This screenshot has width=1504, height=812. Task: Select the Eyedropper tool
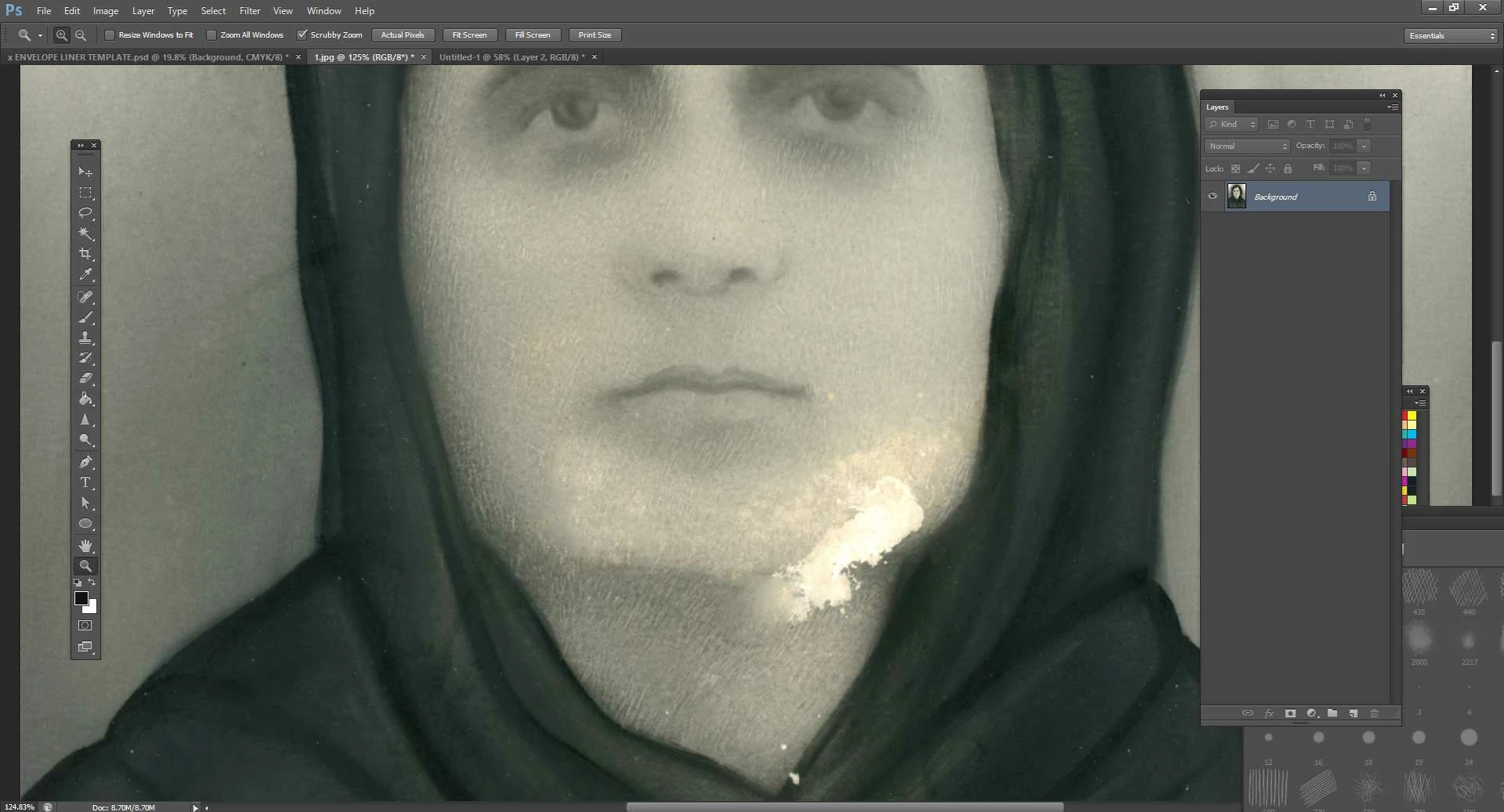point(85,275)
